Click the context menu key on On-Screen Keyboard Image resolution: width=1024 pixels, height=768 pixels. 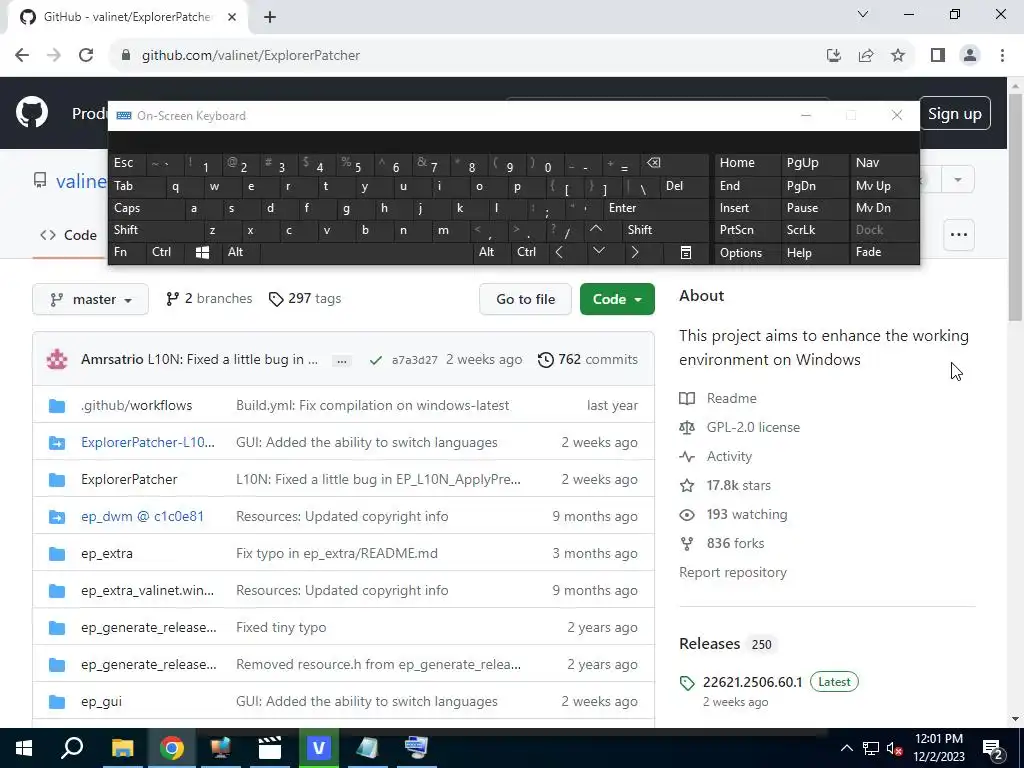pos(686,253)
